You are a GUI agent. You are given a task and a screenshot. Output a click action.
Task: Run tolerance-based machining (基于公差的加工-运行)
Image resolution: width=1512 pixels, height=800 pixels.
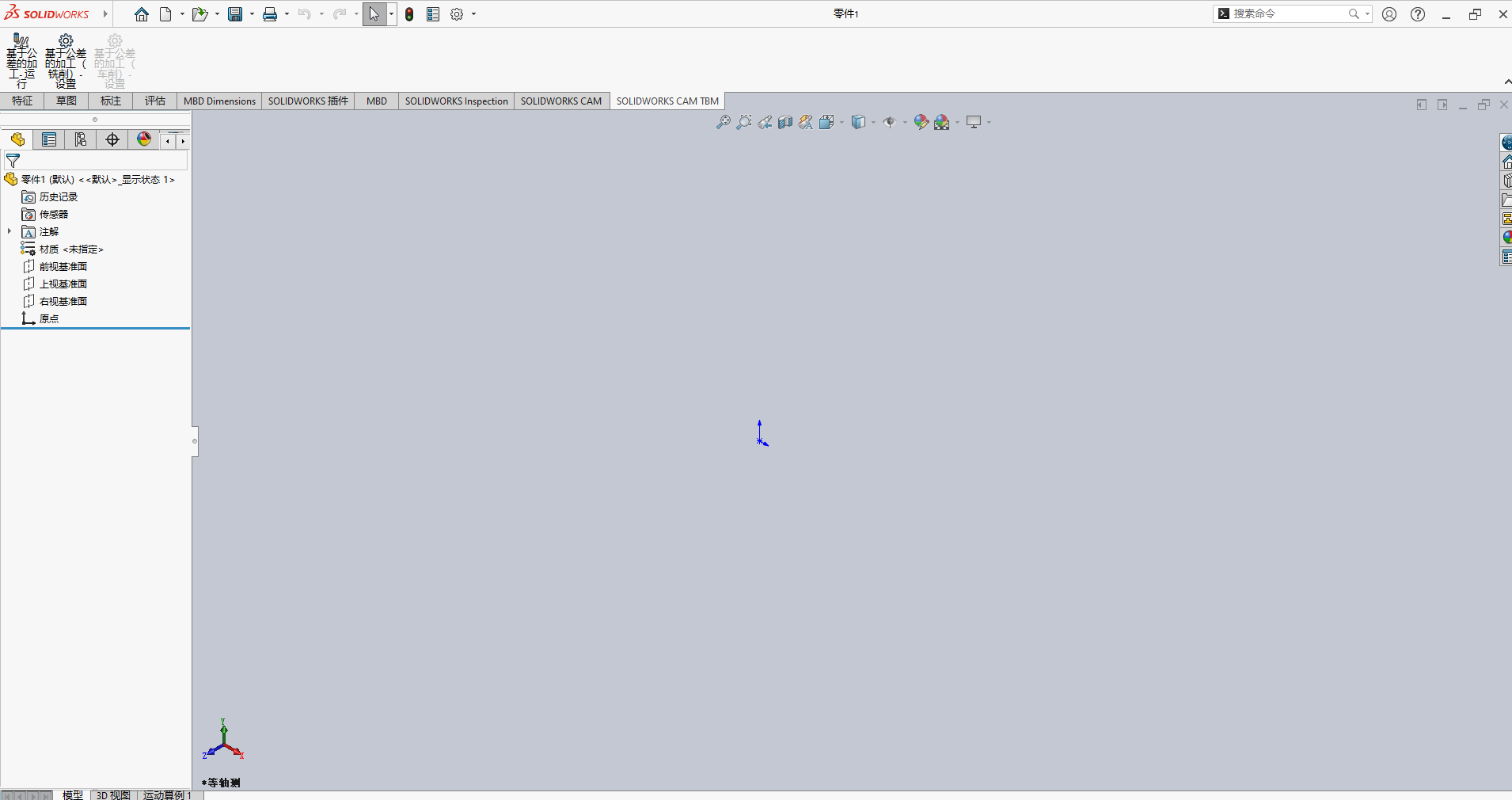point(21,60)
